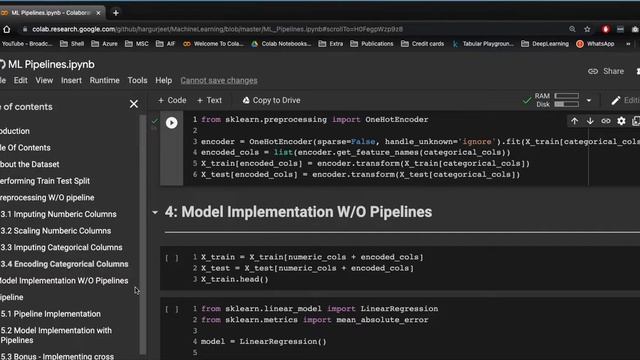Image resolution: width=640 pixels, height=360 pixels.
Task: Click the Share button
Action: click(x=606, y=71)
